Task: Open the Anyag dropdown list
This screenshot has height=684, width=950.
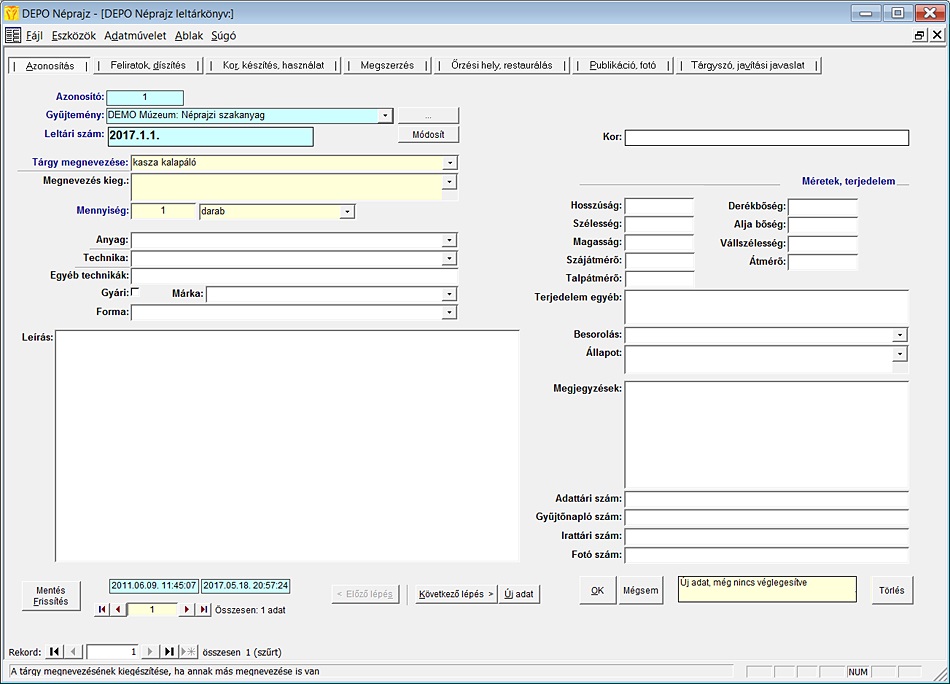Action: pos(449,240)
